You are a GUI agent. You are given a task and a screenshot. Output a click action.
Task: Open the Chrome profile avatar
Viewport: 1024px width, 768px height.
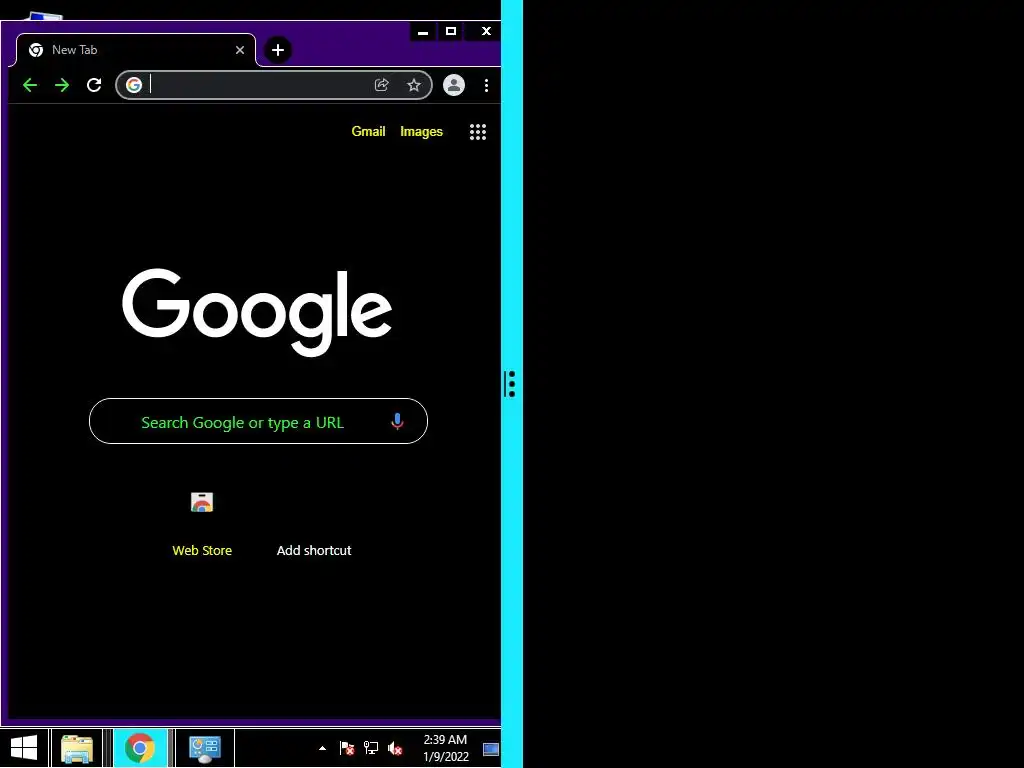[454, 85]
